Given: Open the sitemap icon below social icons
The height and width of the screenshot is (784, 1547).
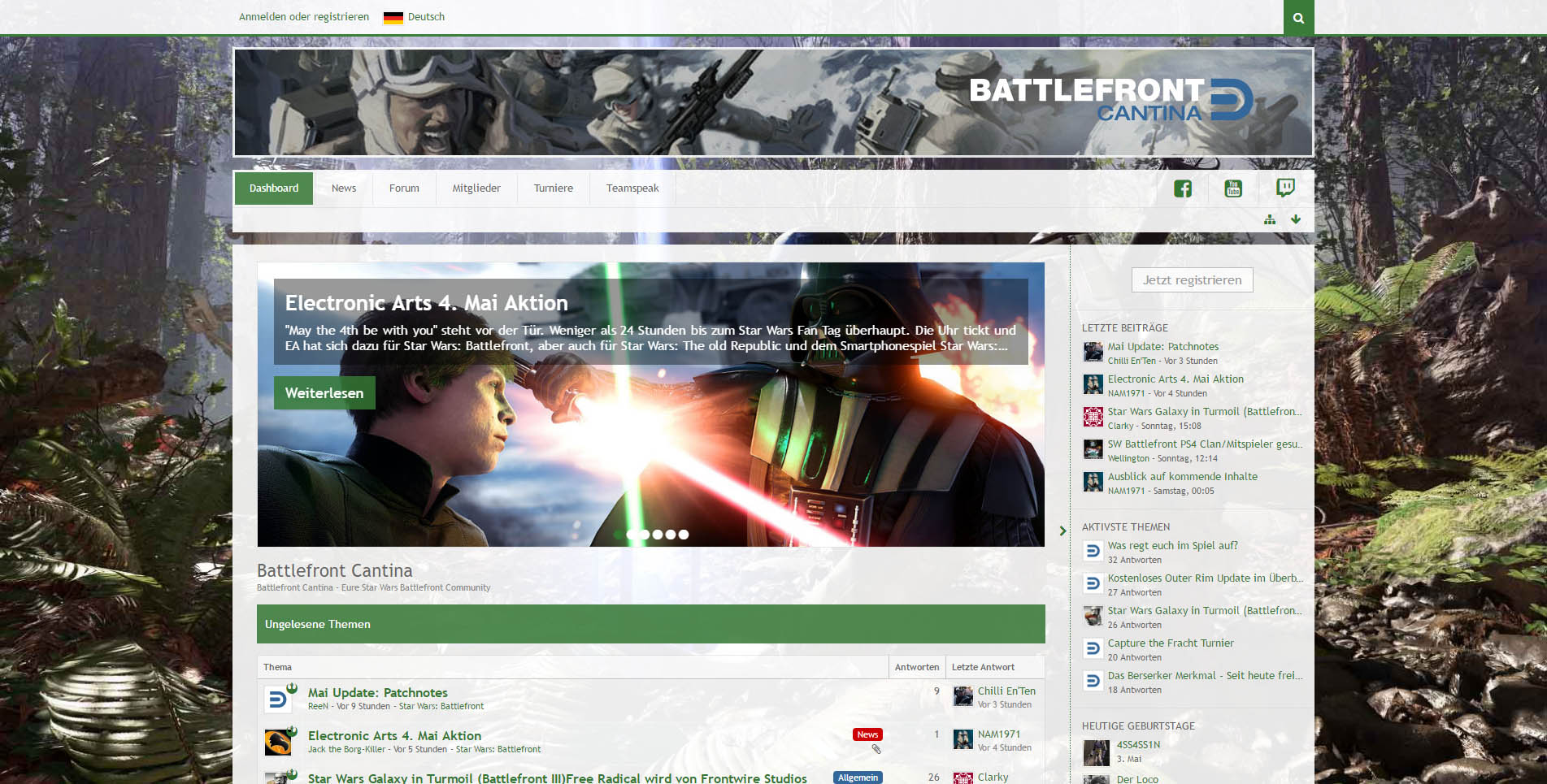Looking at the screenshot, I should [1270, 219].
